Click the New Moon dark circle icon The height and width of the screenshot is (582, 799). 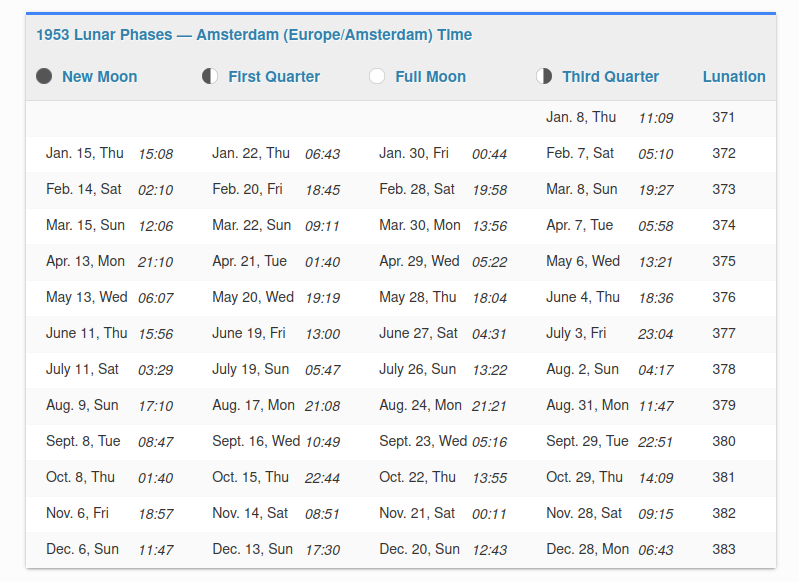(44, 76)
